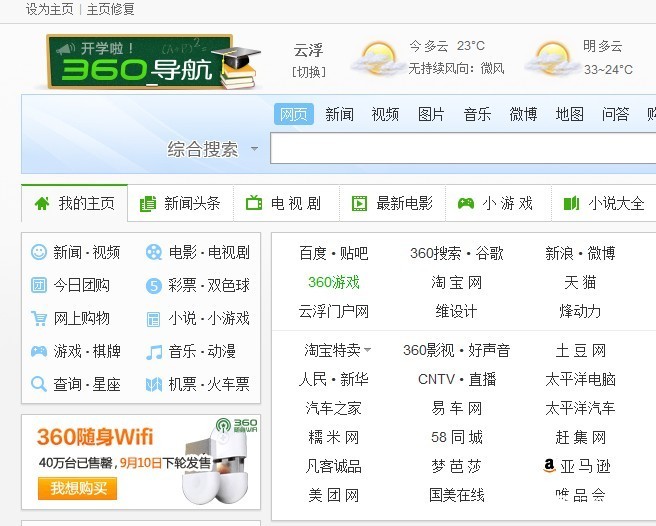Click the smiley icon beside 新闻·视频
Viewport: 656px width, 526px height.
[39, 252]
